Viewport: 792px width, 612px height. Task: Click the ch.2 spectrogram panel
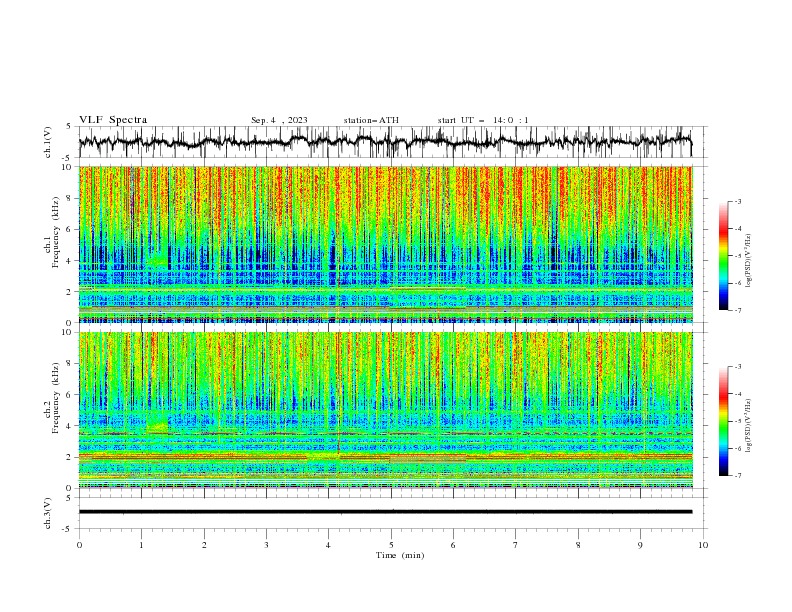[x=386, y=410]
